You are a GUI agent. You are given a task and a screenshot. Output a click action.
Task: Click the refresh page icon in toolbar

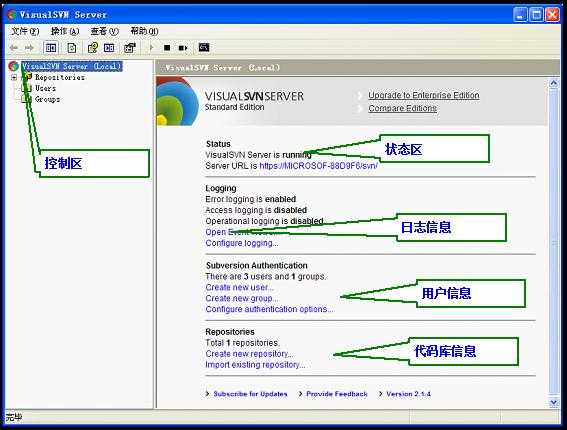72,48
